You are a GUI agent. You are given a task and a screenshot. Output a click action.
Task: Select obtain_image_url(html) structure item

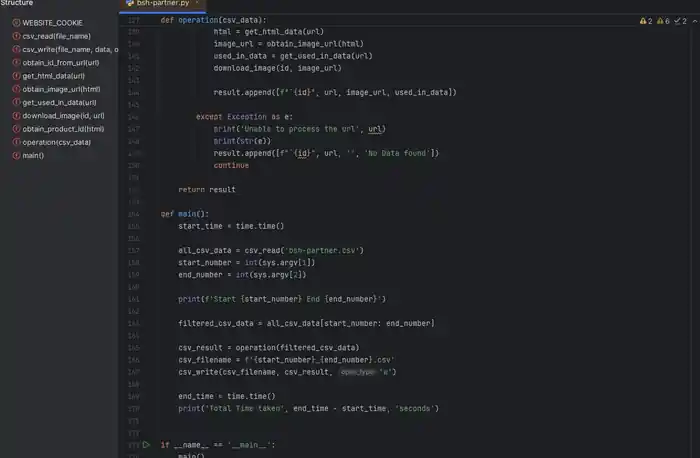(x=61, y=89)
